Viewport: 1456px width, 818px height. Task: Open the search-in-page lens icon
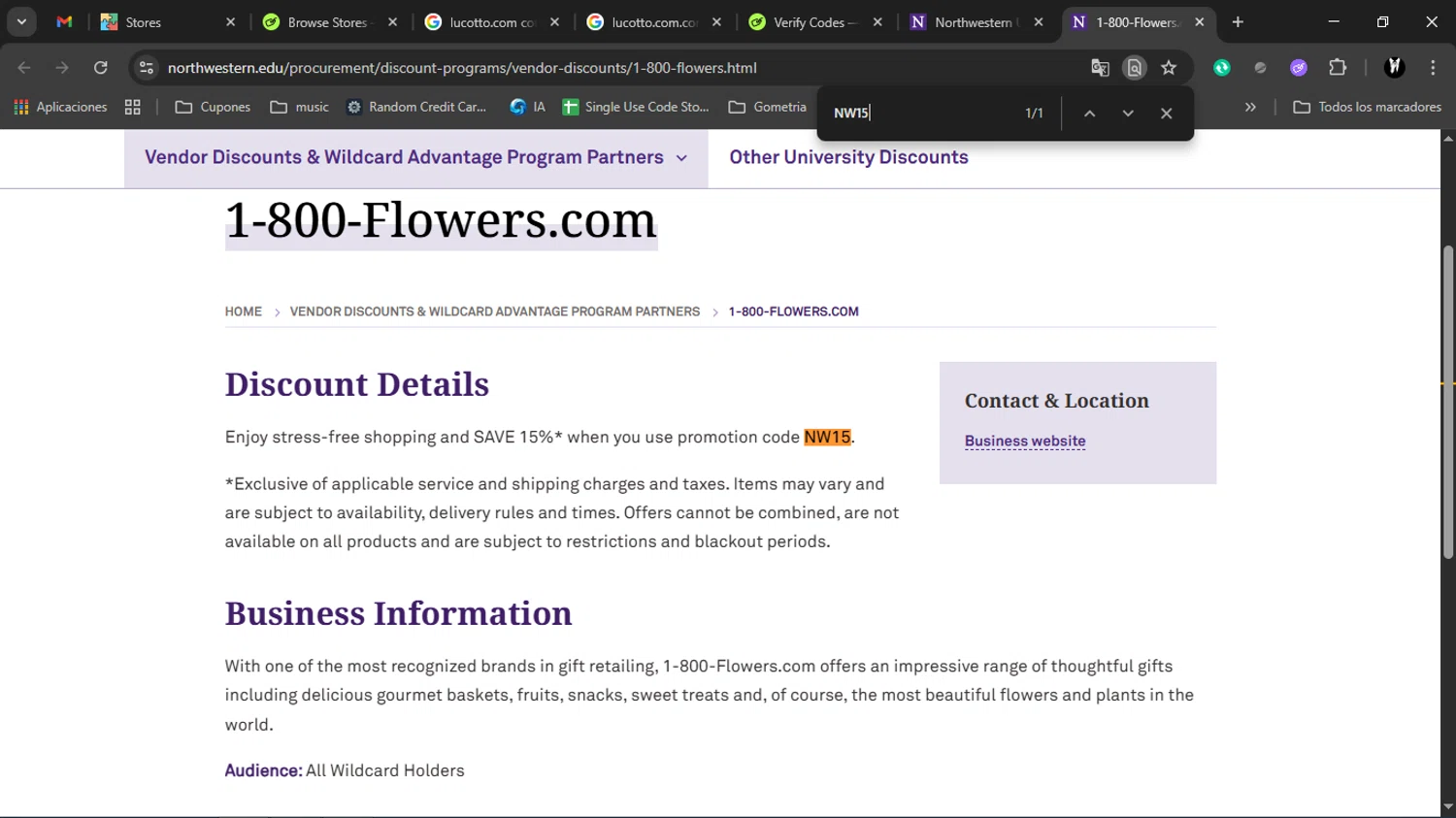point(1134,67)
